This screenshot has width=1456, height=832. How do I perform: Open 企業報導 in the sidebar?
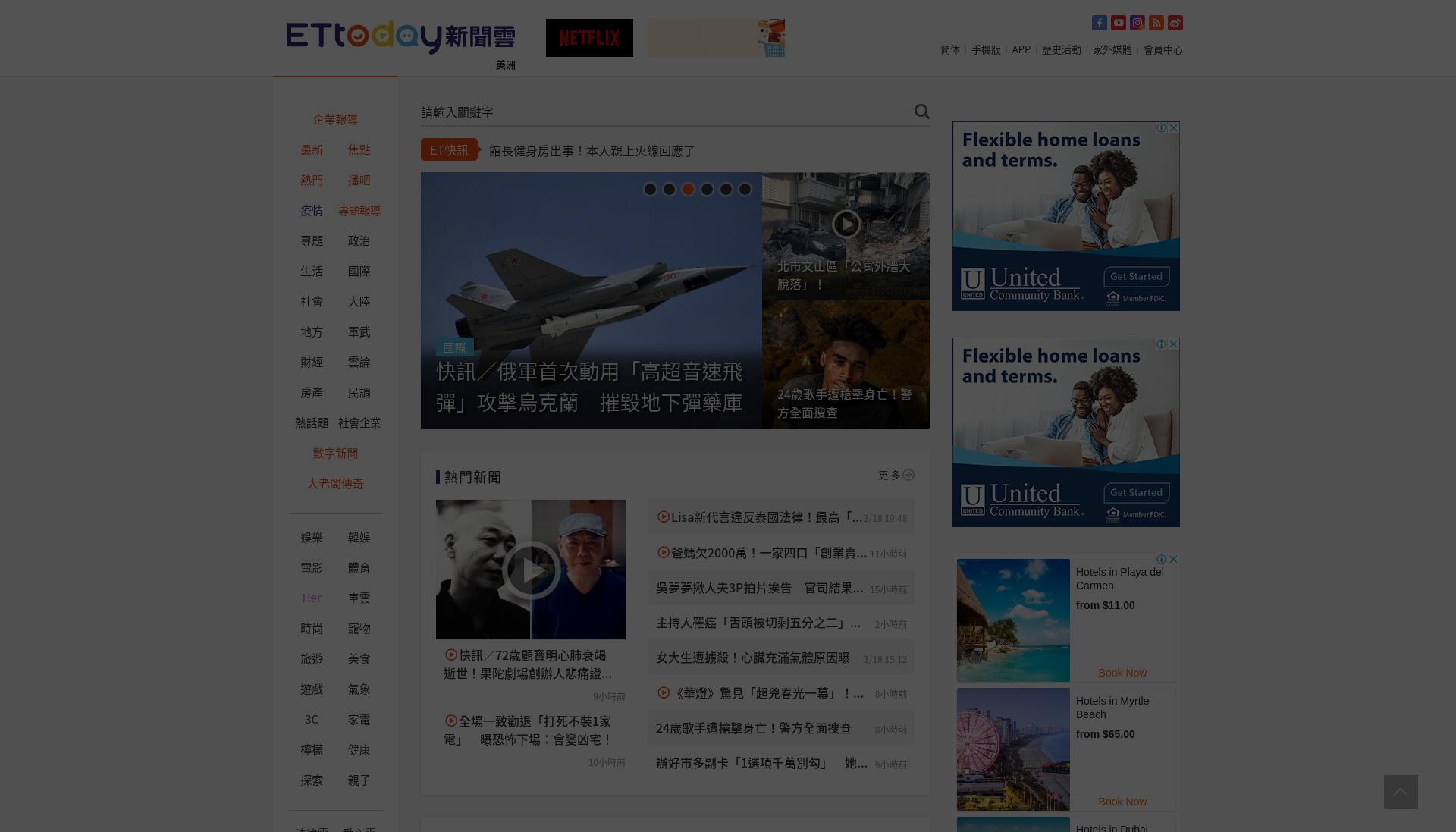coord(335,119)
